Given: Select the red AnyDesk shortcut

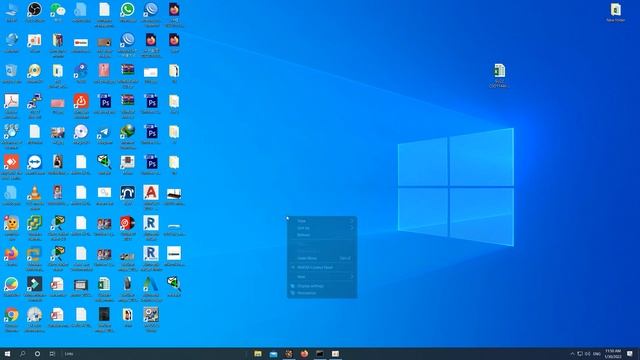Looking at the screenshot, I should pos(11,162).
